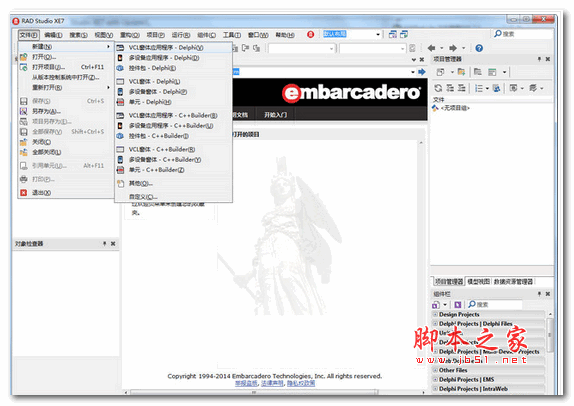This screenshot has width=574, height=406.
Task: Open the 编辑(E) menu
Action: [x=53, y=35]
